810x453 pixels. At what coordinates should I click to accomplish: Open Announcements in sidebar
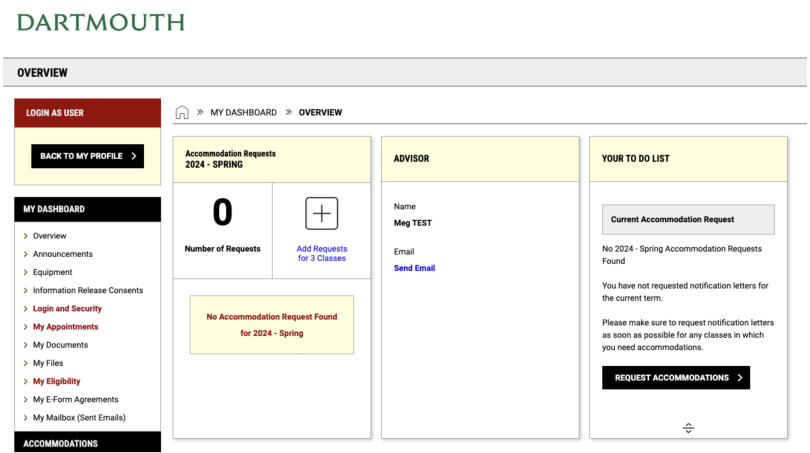[63, 254]
